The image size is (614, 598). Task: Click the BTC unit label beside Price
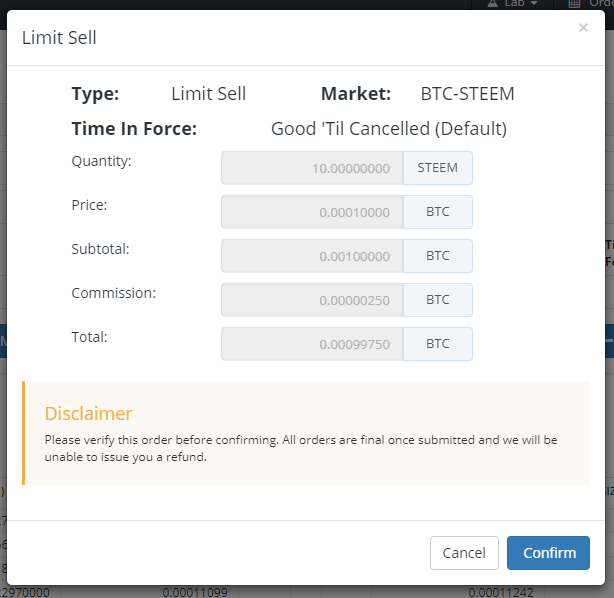(x=438, y=212)
